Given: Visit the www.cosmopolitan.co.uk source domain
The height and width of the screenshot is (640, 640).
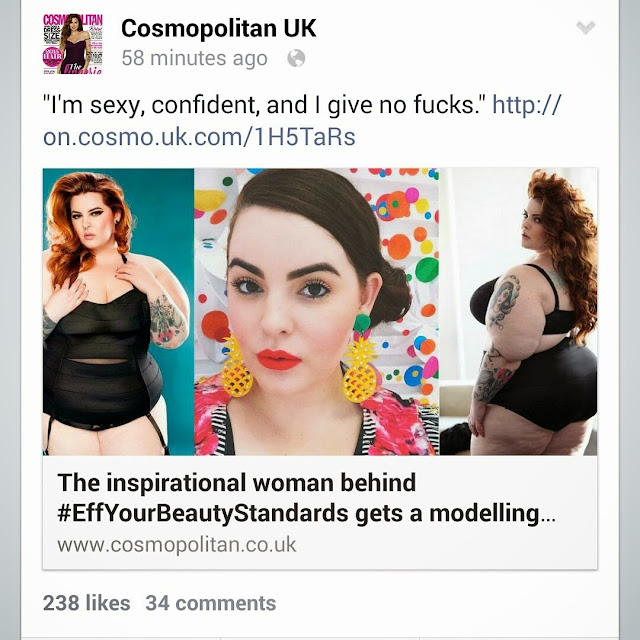Looking at the screenshot, I should point(176,544).
